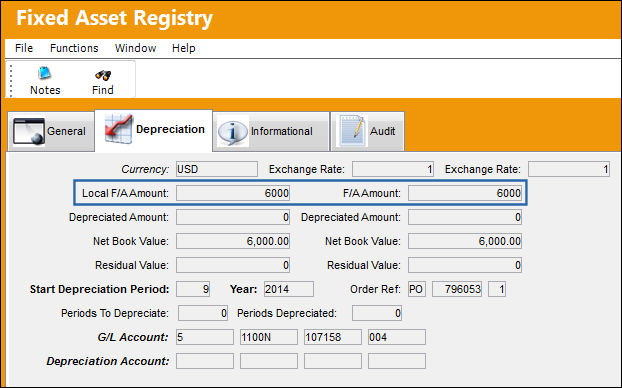Click the General tab window icon

pos(29,132)
